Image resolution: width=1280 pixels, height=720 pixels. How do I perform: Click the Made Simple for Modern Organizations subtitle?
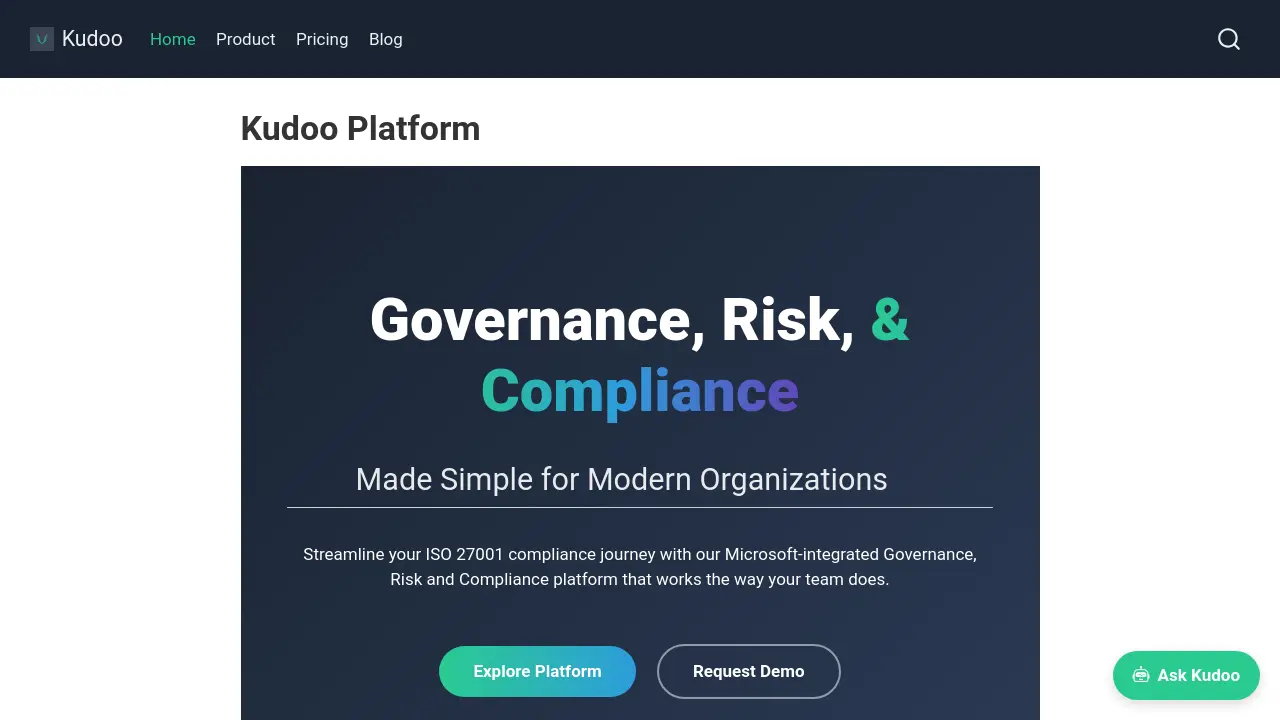(621, 479)
